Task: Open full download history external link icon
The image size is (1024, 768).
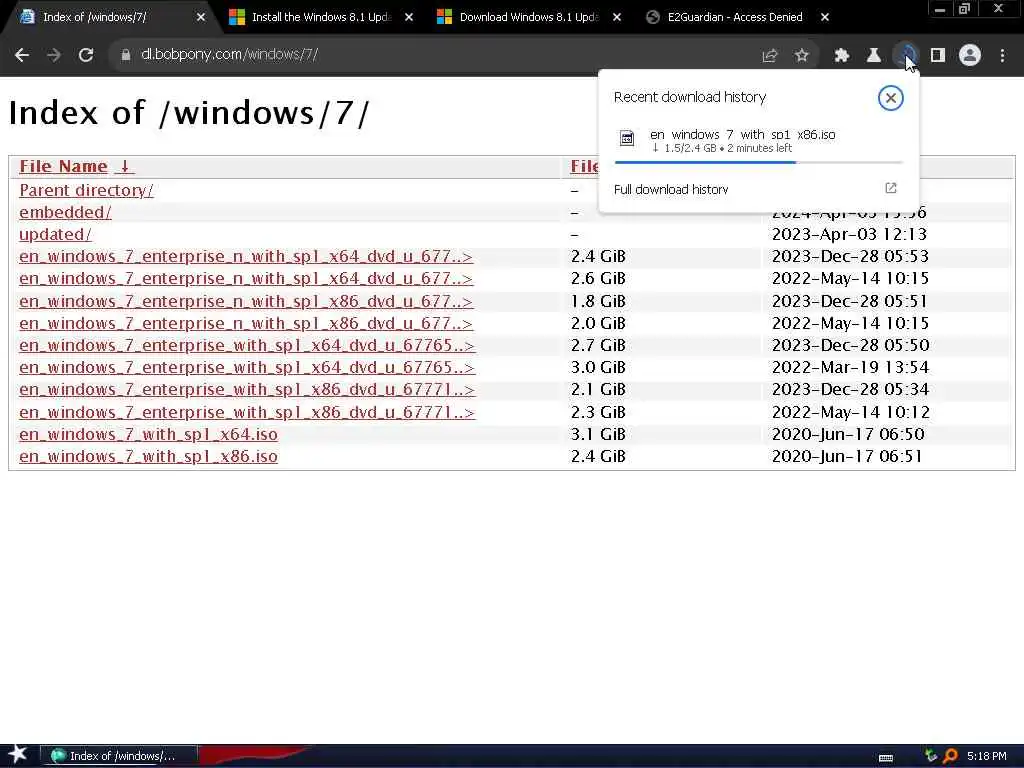Action: (x=891, y=188)
